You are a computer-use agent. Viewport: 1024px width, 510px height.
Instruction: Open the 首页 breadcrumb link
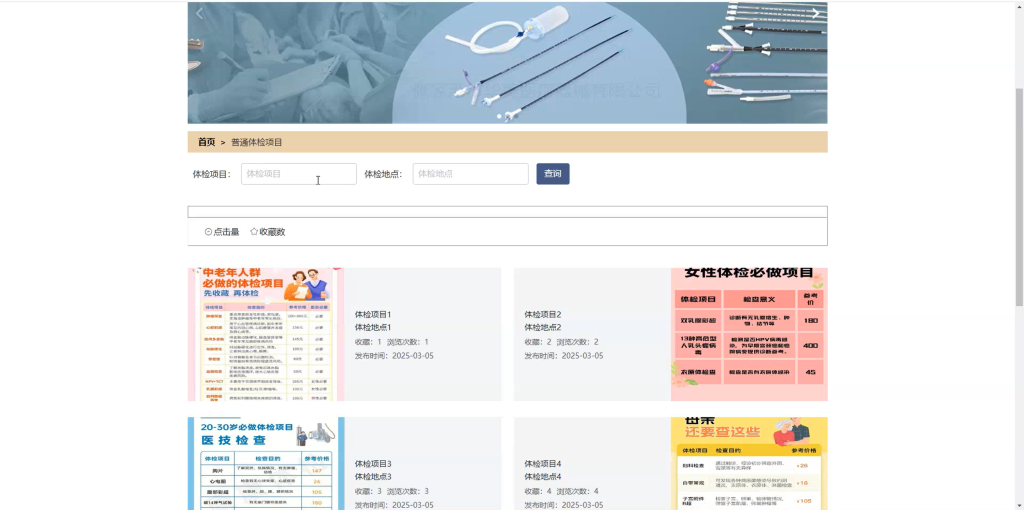pyautogui.click(x=206, y=142)
